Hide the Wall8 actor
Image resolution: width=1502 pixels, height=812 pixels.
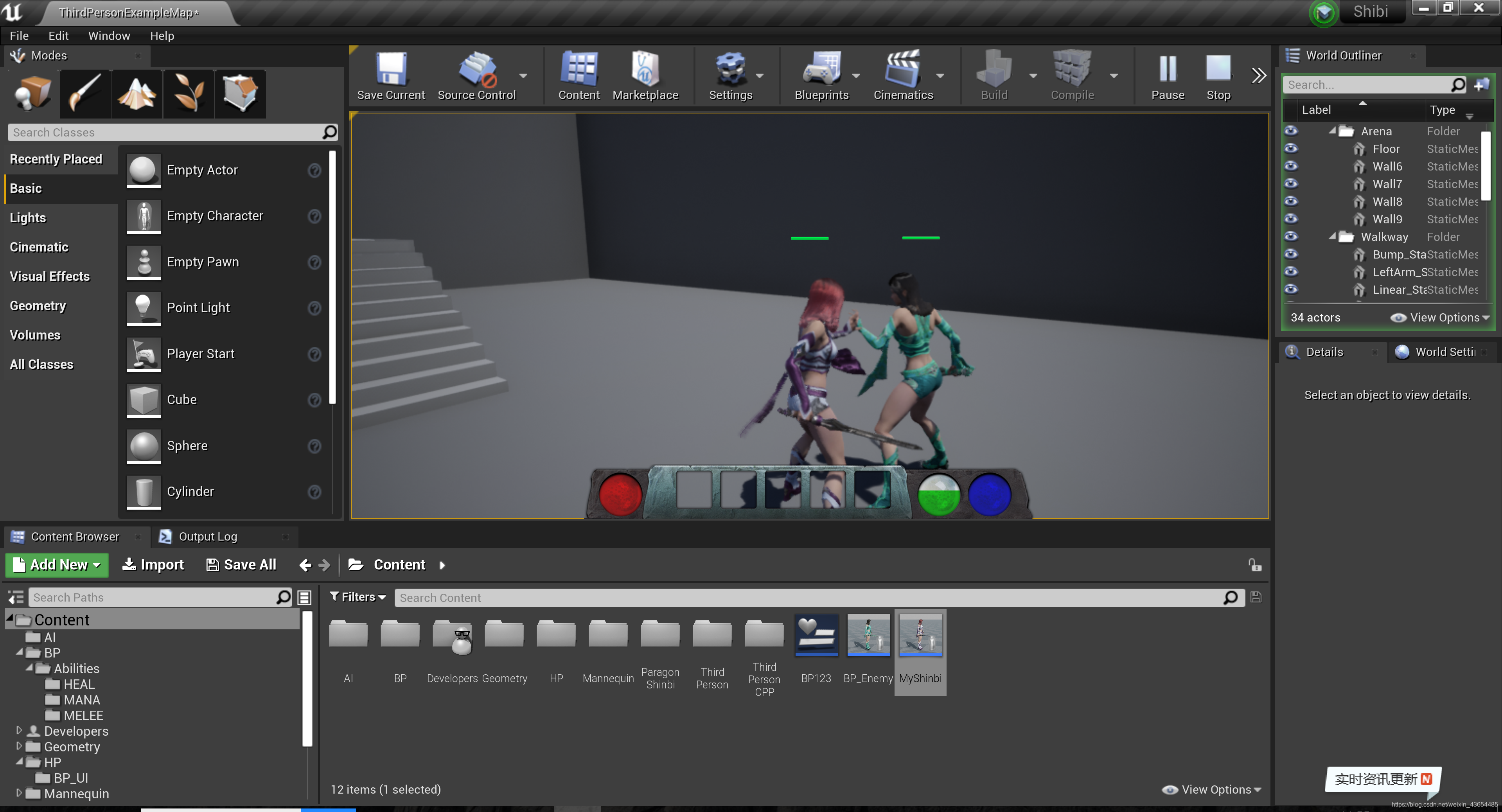click(x=1291, y=201)
